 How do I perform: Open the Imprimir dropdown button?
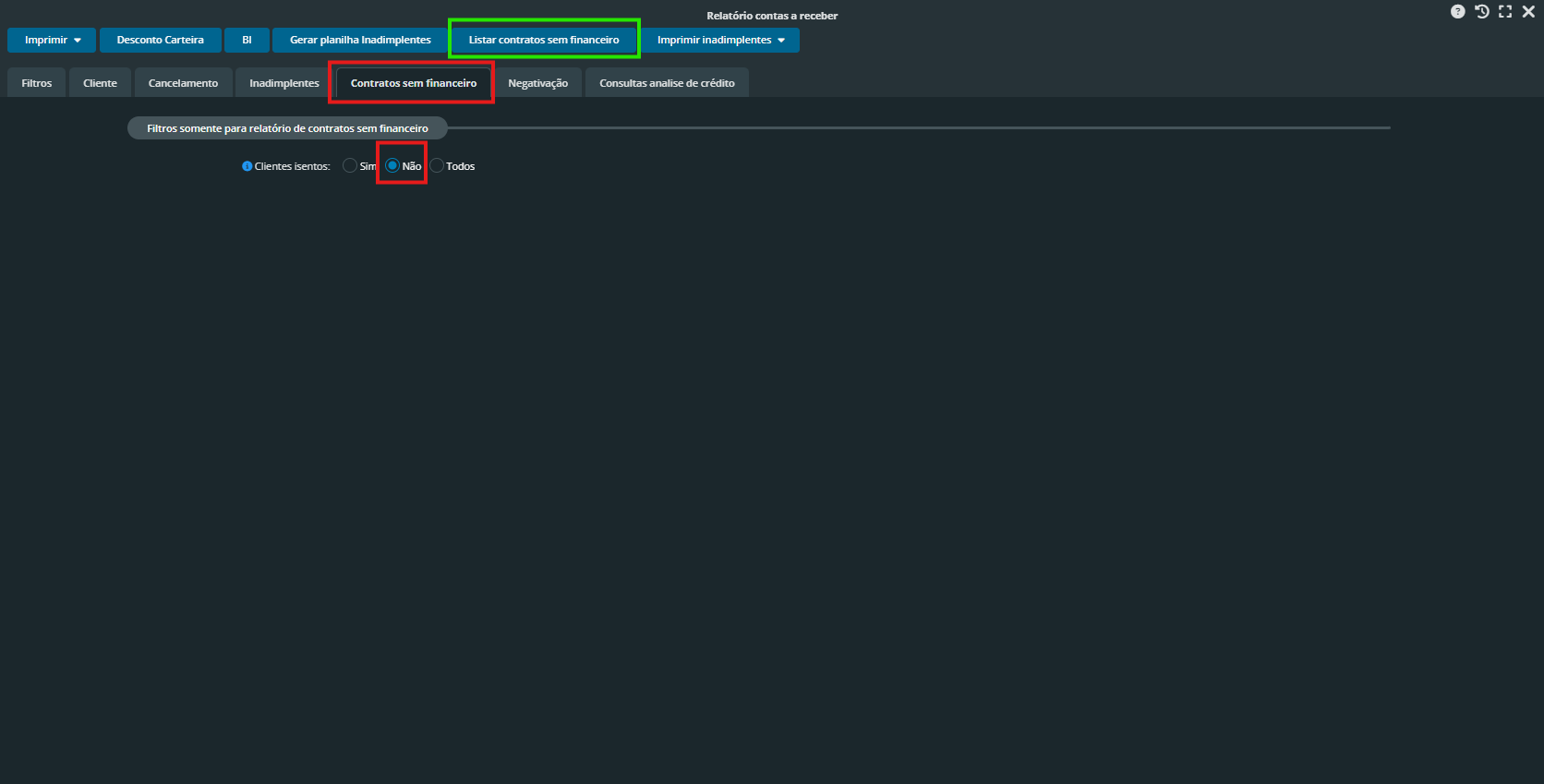[x=52, y=41]
